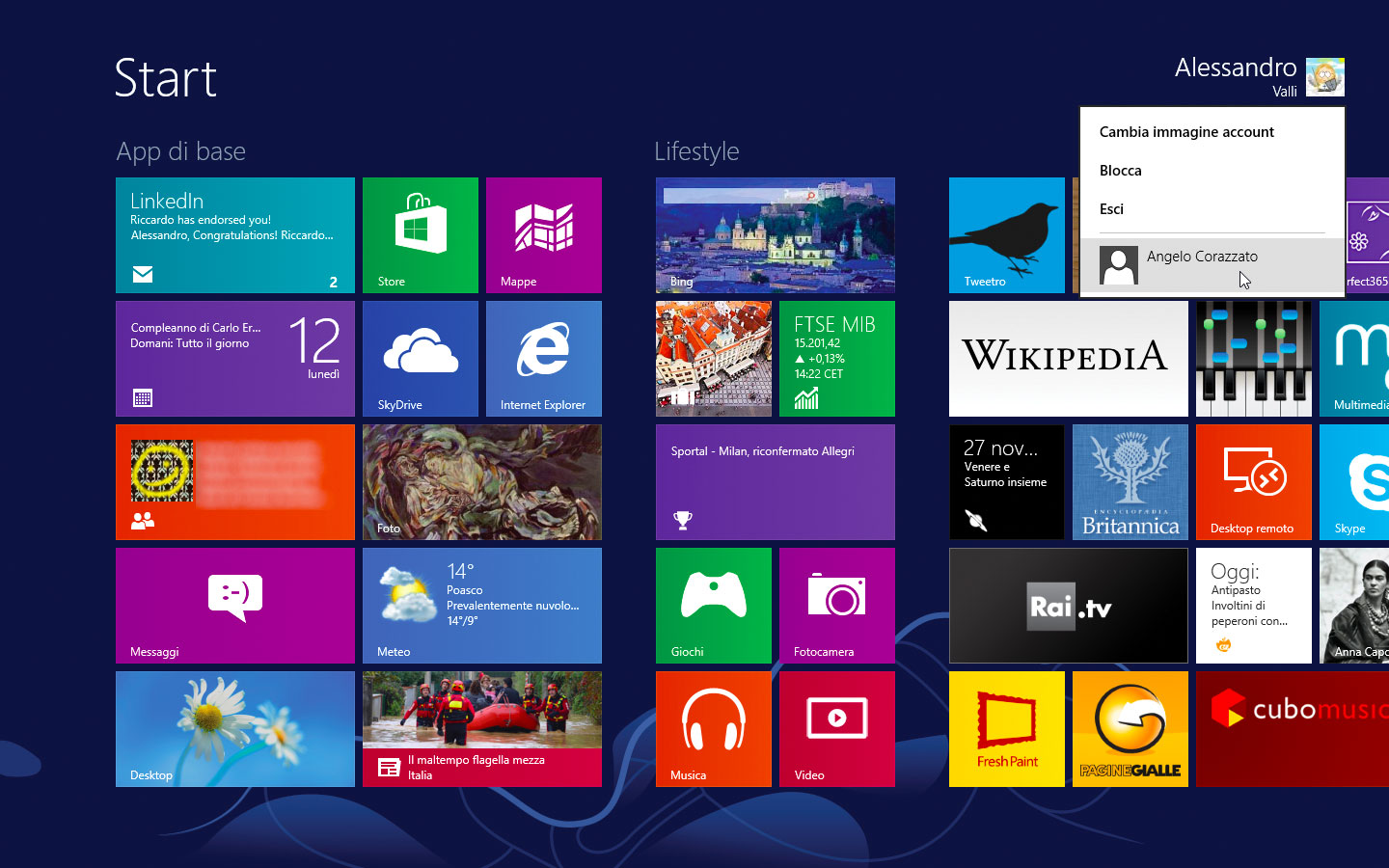Open calendar tile showing lunedì 12
1389x868 pixels.
[235, 359]
